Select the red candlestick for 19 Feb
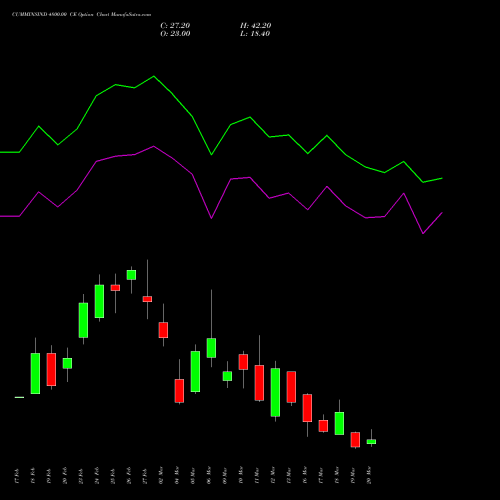The height and width of the screenshot is (500, 500). click(x=51, y=369)
